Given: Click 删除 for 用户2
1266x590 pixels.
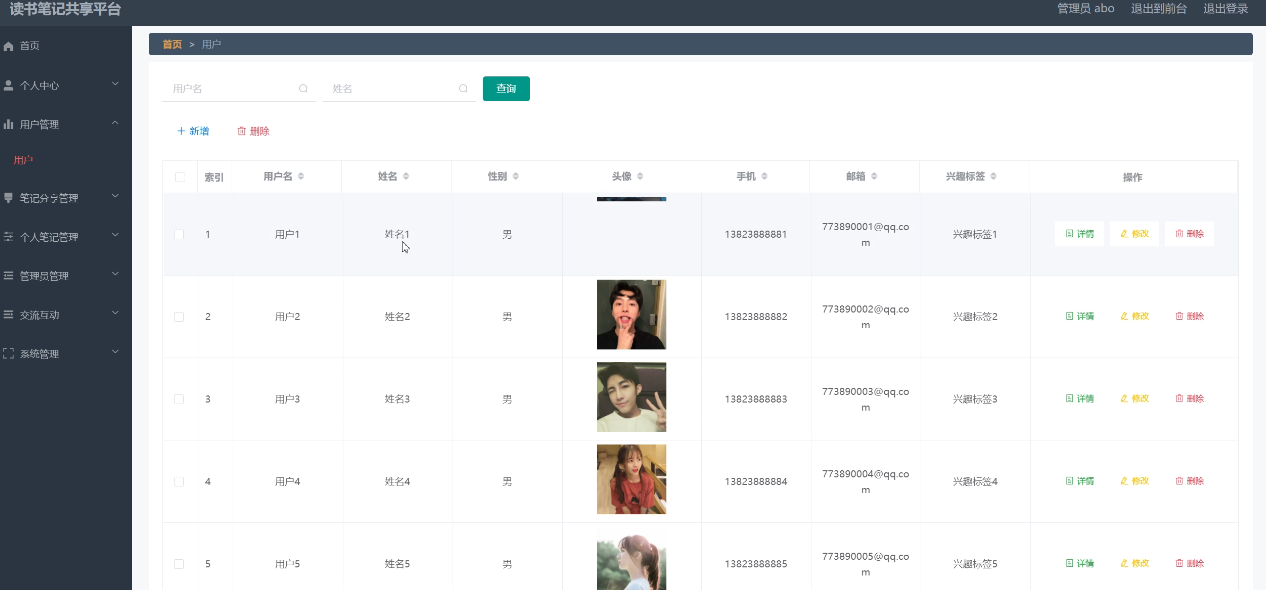Looking at the screenshot, I should (x=1189, y=316).
